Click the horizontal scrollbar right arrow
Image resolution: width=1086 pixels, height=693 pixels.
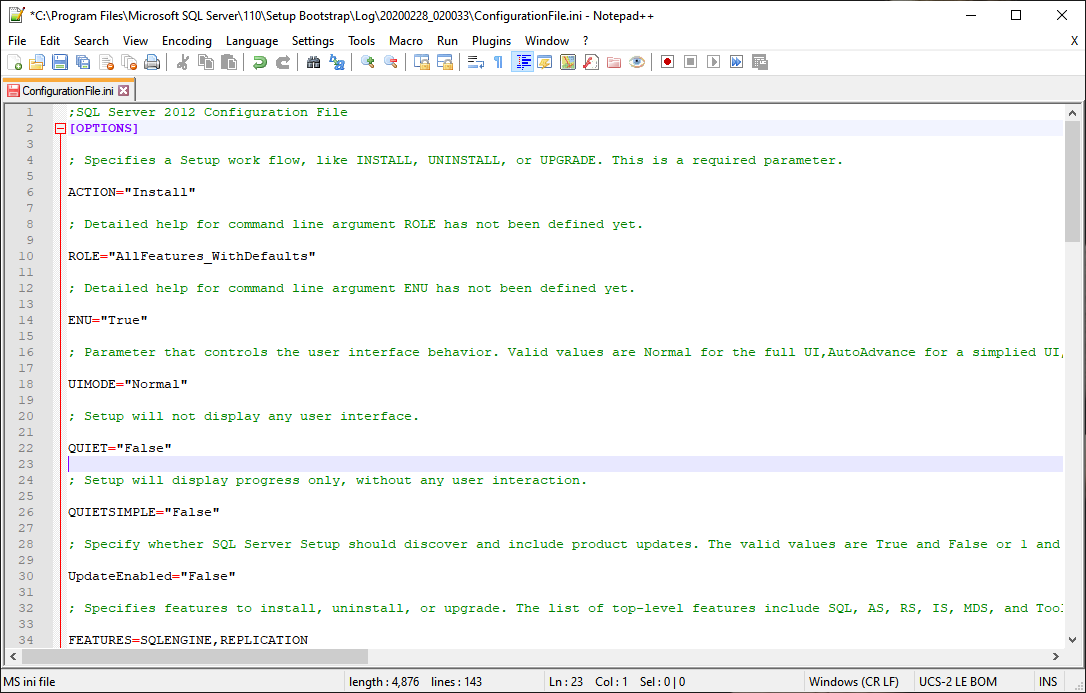1056,656
